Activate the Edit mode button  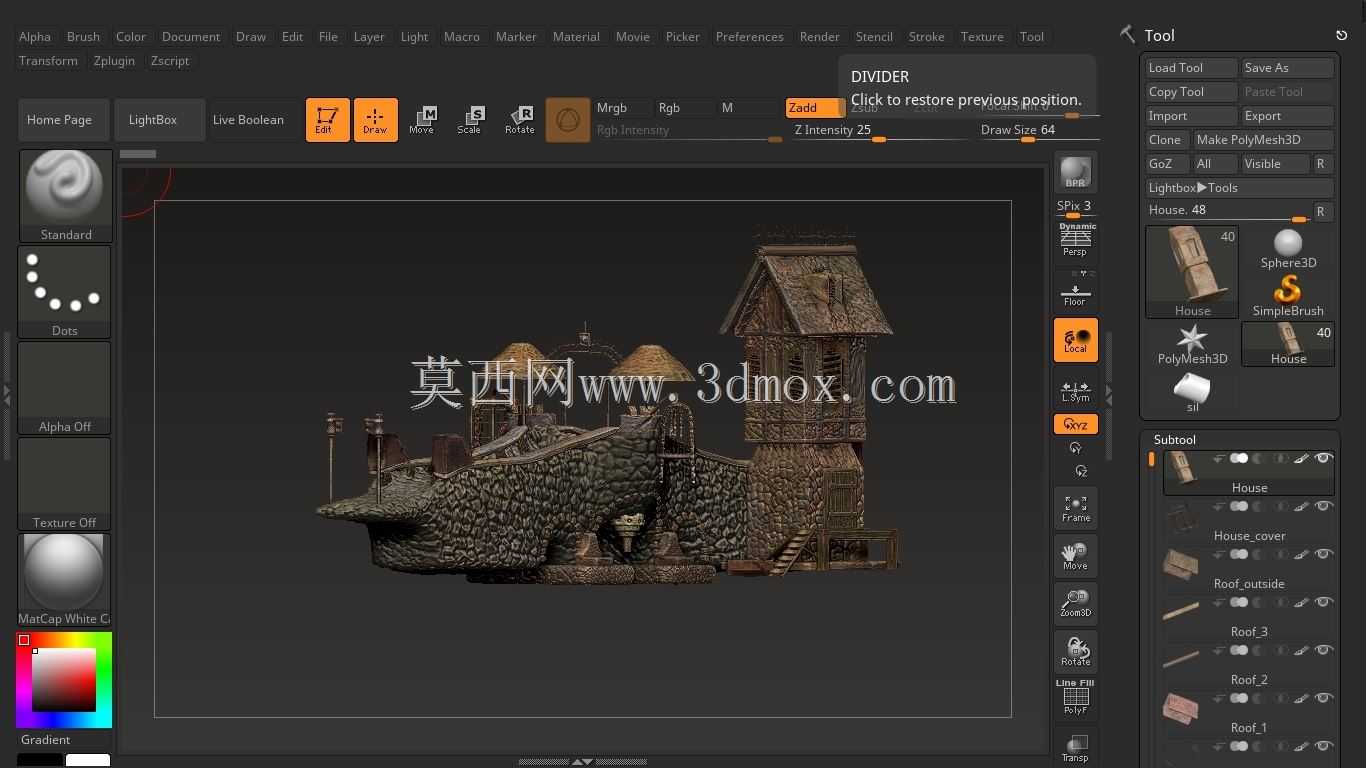point(328,120)
